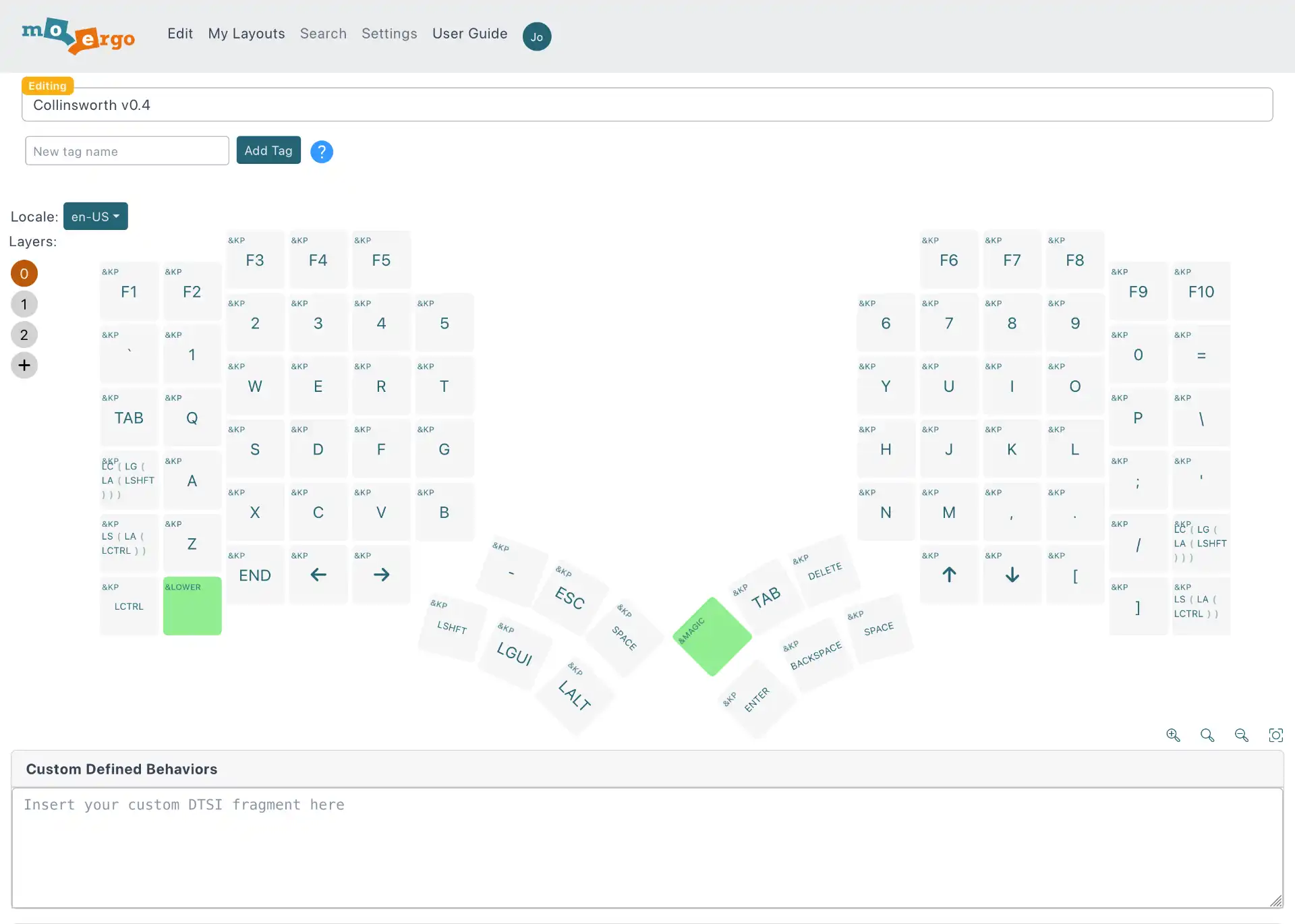The width and height of the screenshot is (1295, 924).
Task: Click the zoom out magnifier icon
Action: pos(1241,735)
